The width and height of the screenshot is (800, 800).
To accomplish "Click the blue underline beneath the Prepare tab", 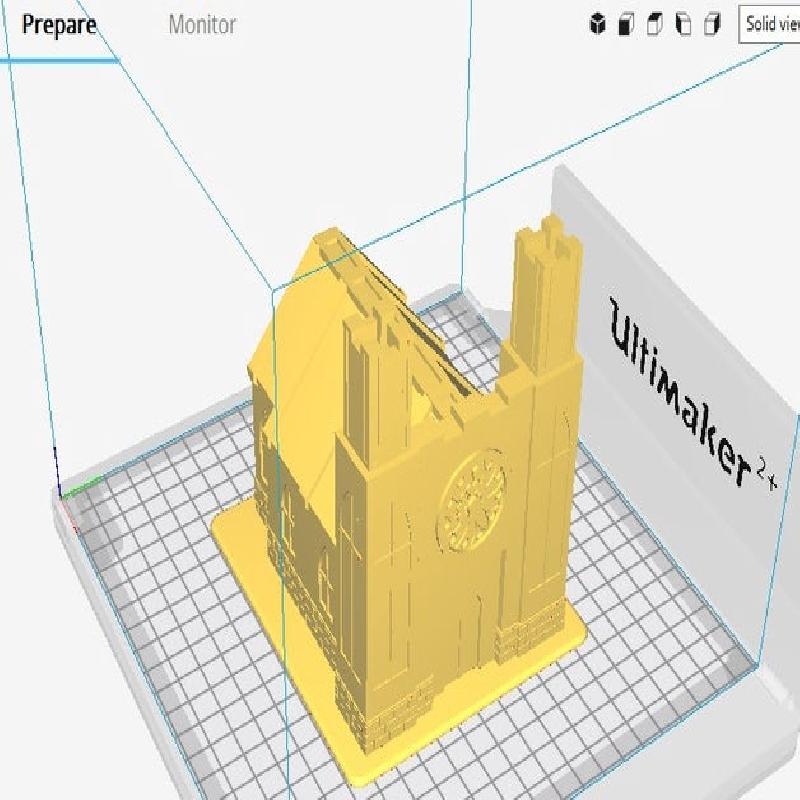I will (59, 60).
